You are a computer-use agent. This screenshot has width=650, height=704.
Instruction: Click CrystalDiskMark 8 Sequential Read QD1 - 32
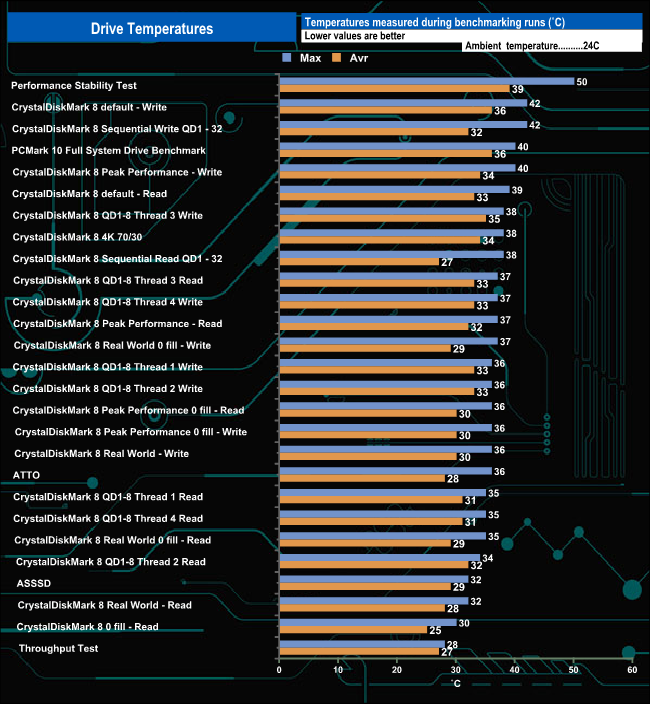pos(118,259)
